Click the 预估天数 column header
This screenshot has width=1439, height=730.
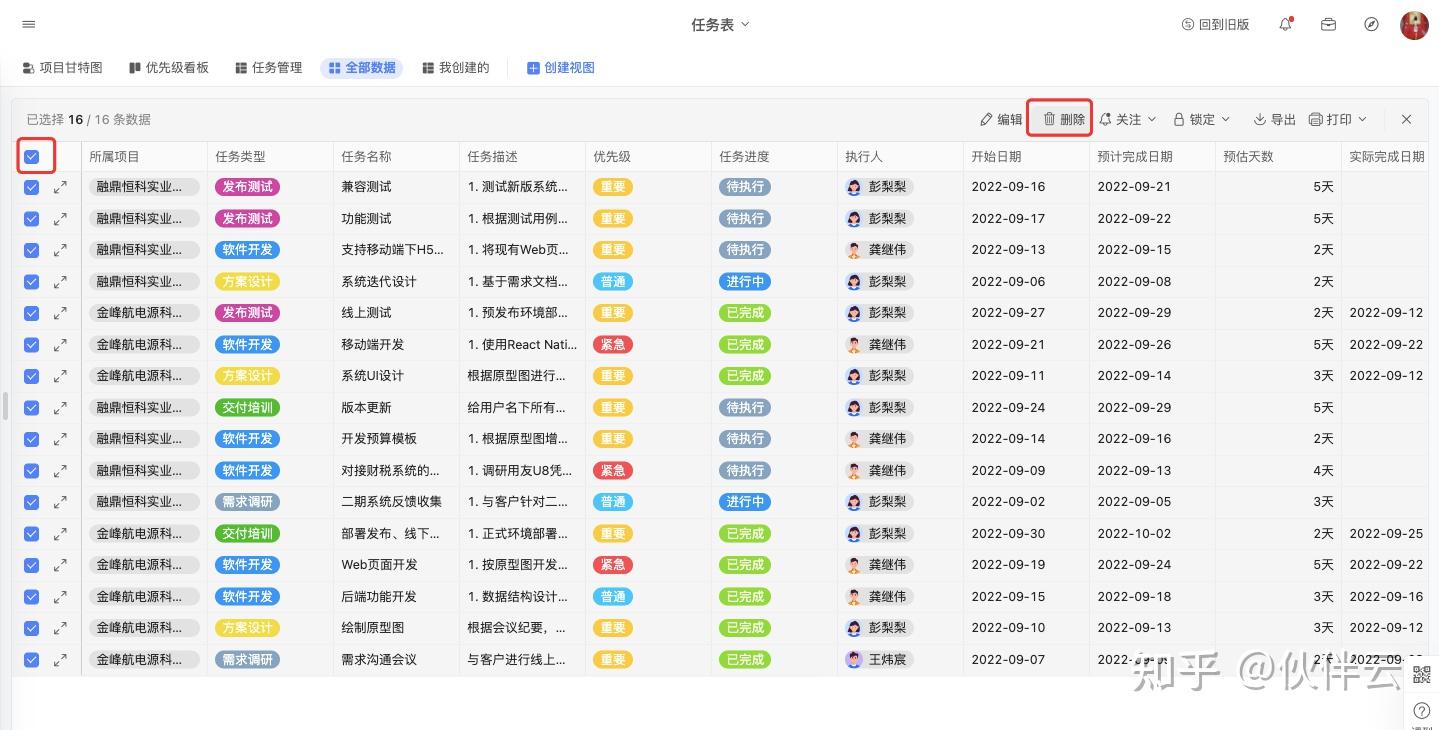(1278, 156)
